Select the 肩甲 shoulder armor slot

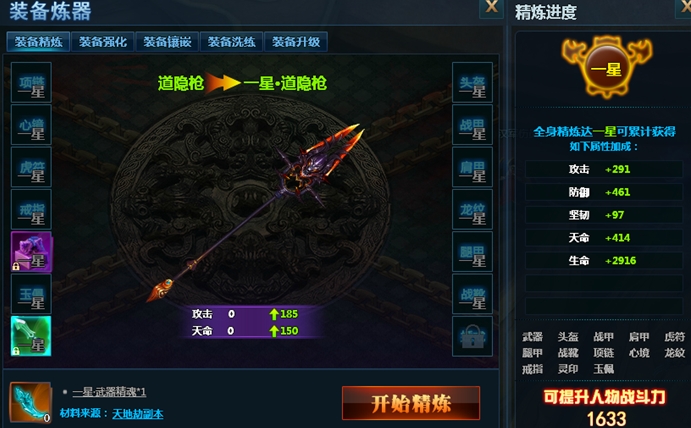pyautogui.click(x=472, y=167)
